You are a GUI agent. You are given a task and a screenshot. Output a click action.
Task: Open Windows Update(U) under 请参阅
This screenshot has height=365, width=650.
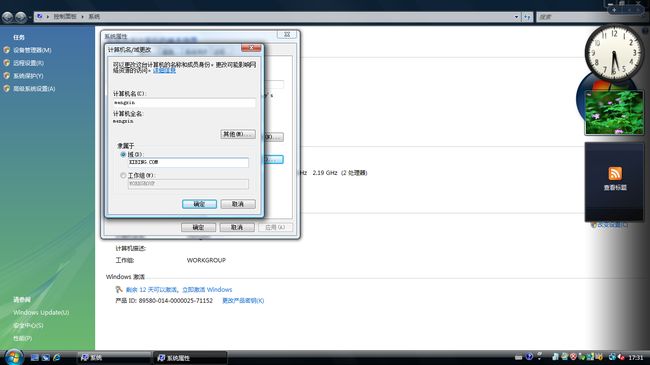click(41, 312)
